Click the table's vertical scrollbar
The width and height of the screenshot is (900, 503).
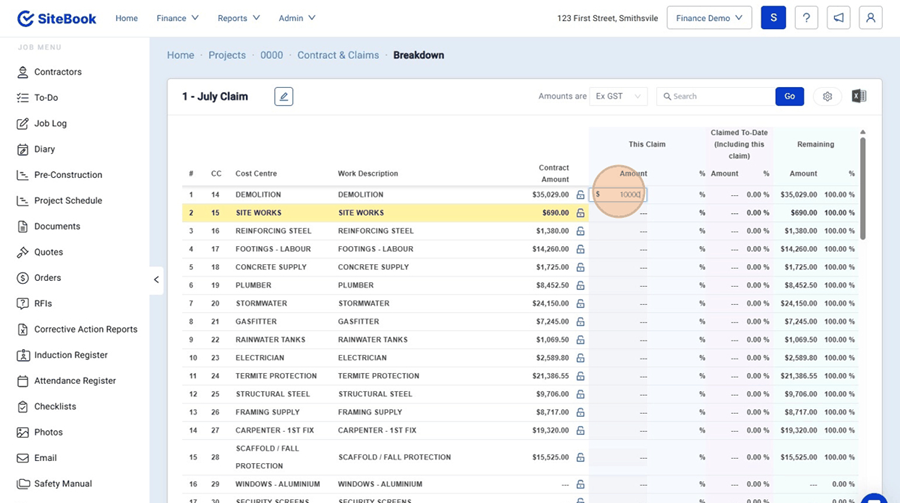pos(863,190)
